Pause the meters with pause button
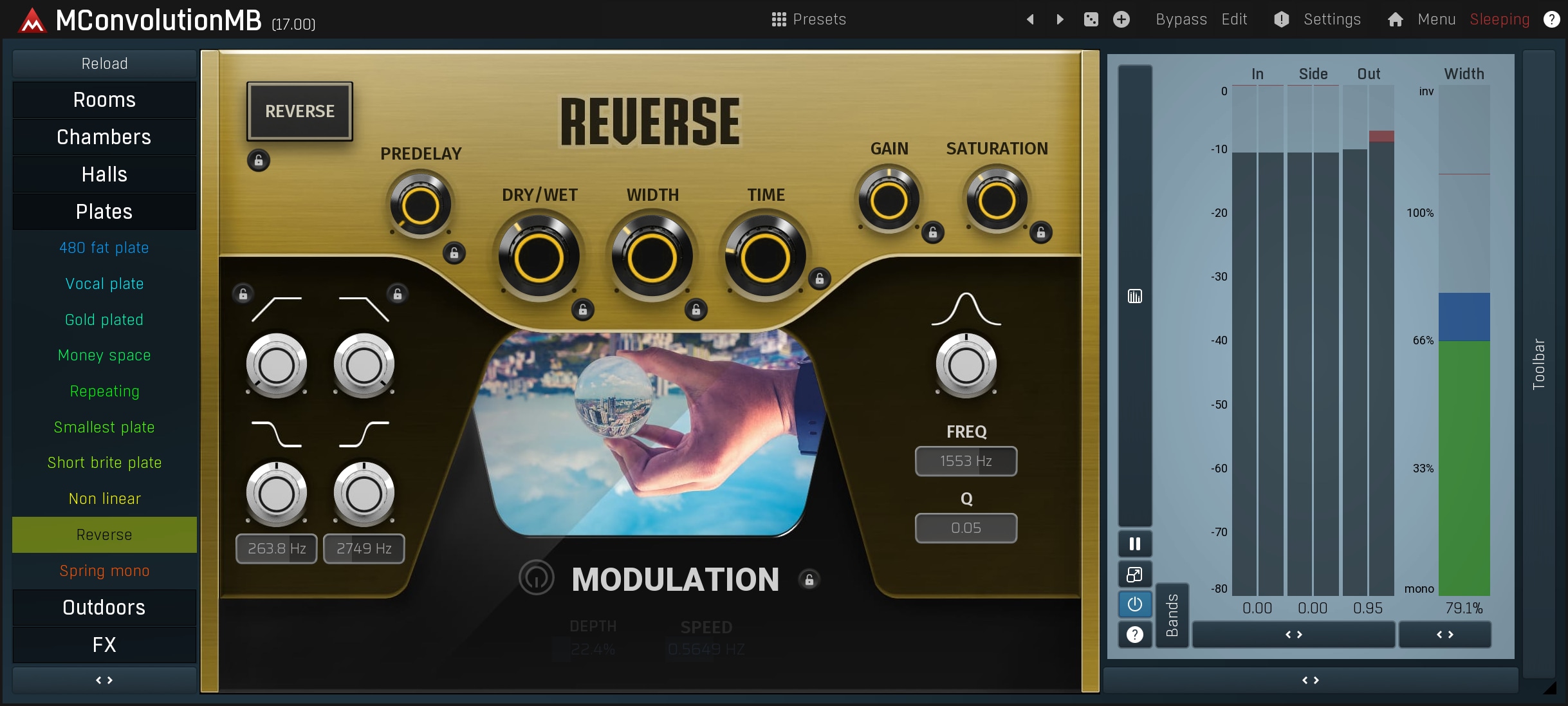Screen dimensions: 1568x706 pos(1135,544)
